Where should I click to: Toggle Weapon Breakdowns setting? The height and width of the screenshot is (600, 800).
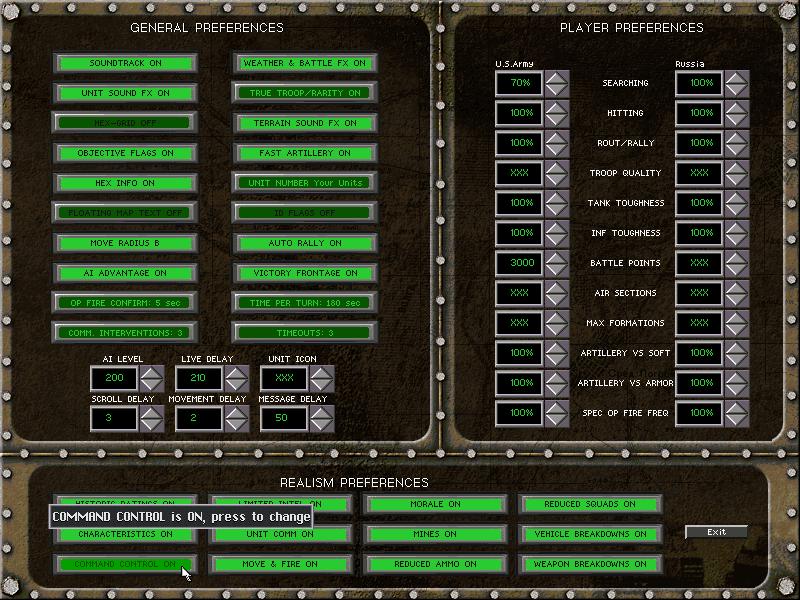click(590, 564)
